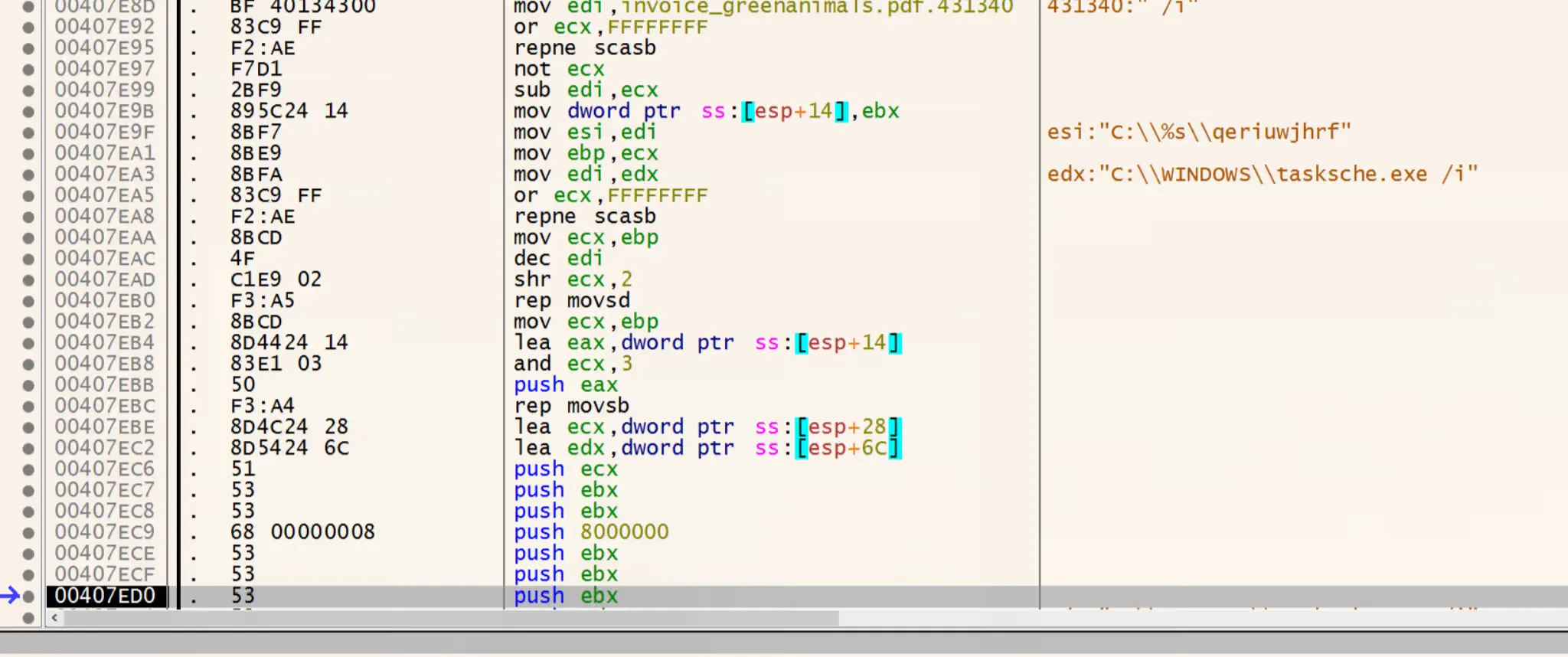Select address 00407EAD
The image size is (1568, 657).
click(105, 279)
